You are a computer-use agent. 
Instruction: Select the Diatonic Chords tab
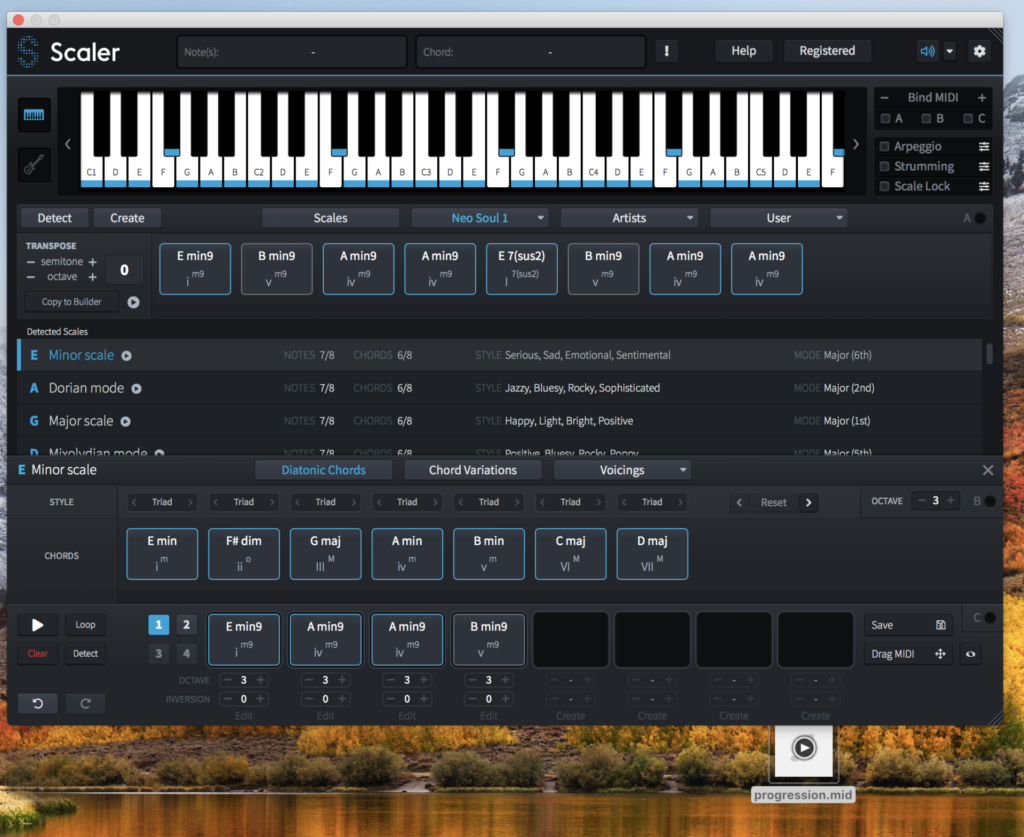[x=323, y=470]
